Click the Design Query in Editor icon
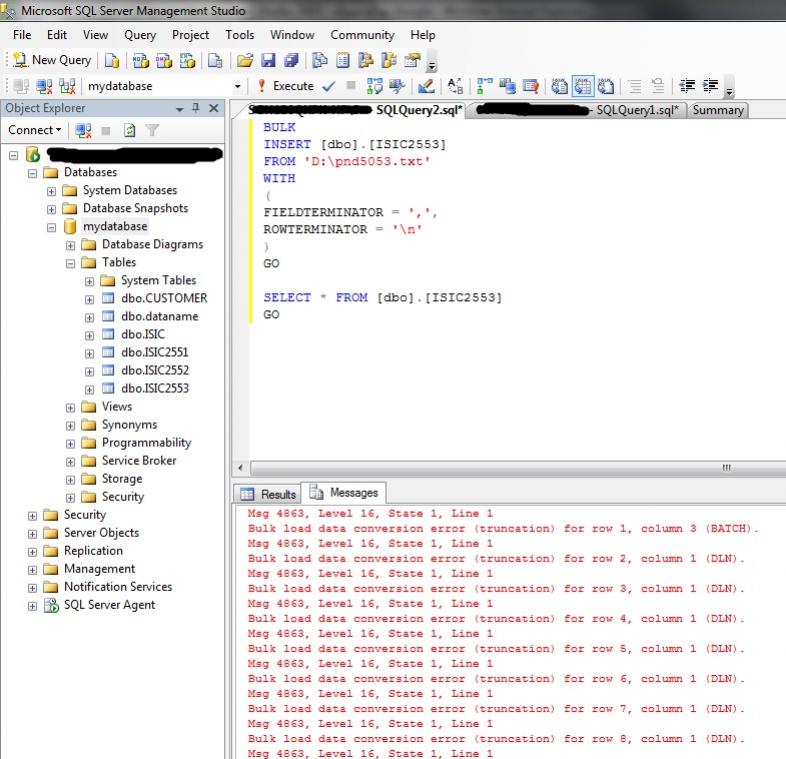The height and width of the screenshot is (759, 786). [427, 86]
